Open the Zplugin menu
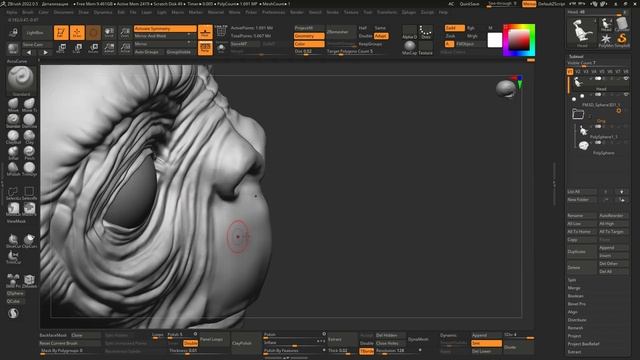The image size is (640, 360). tap(409, 12)
